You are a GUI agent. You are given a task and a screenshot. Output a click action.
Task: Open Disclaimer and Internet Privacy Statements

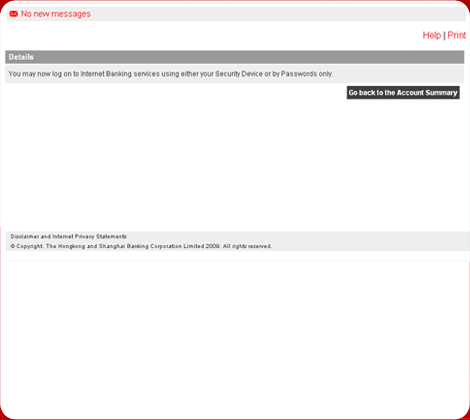coord(68,236)
